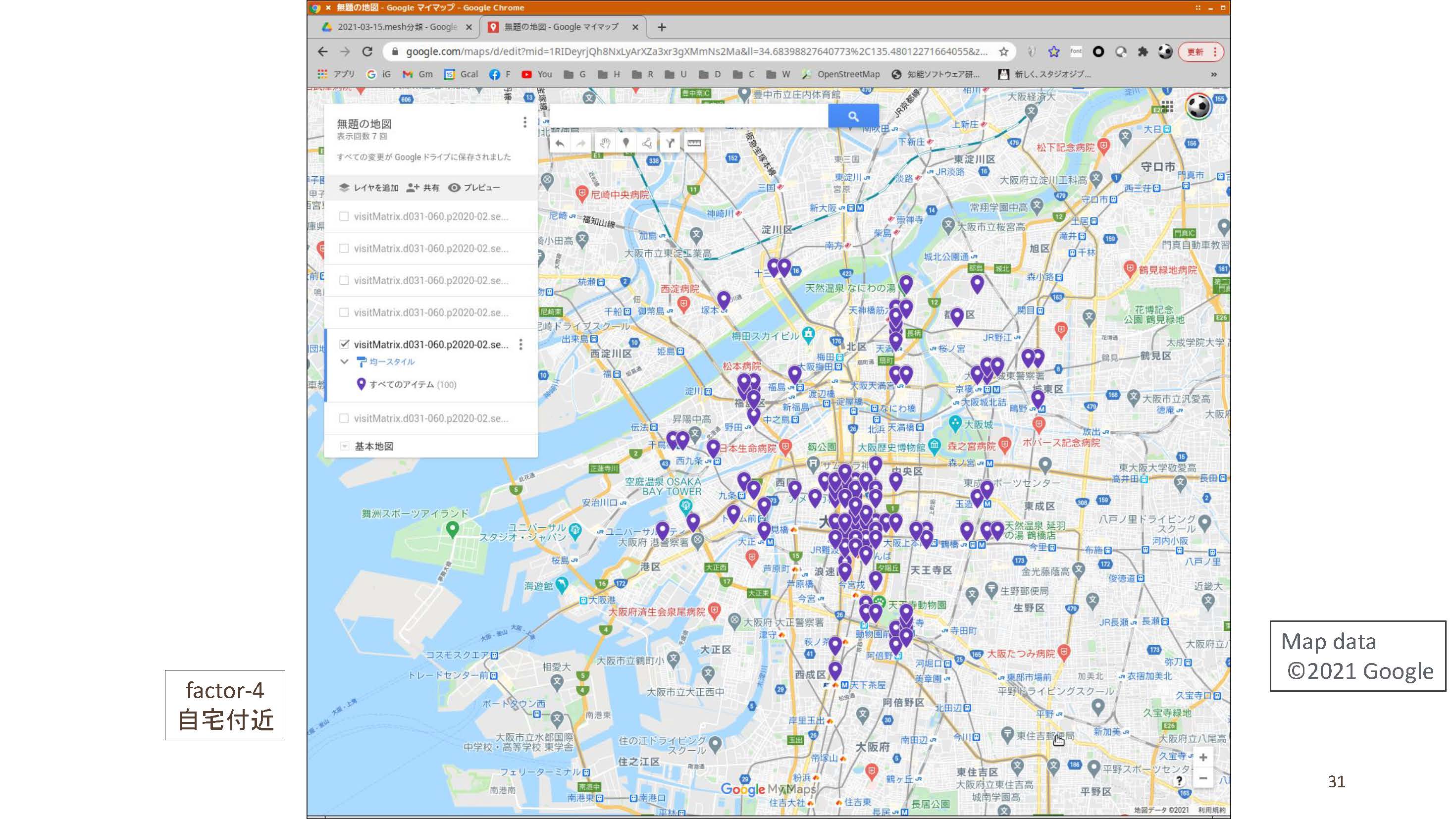Select the add directions tool
The height and width of the screenshot is (819, 1456).
coord(671,143)
